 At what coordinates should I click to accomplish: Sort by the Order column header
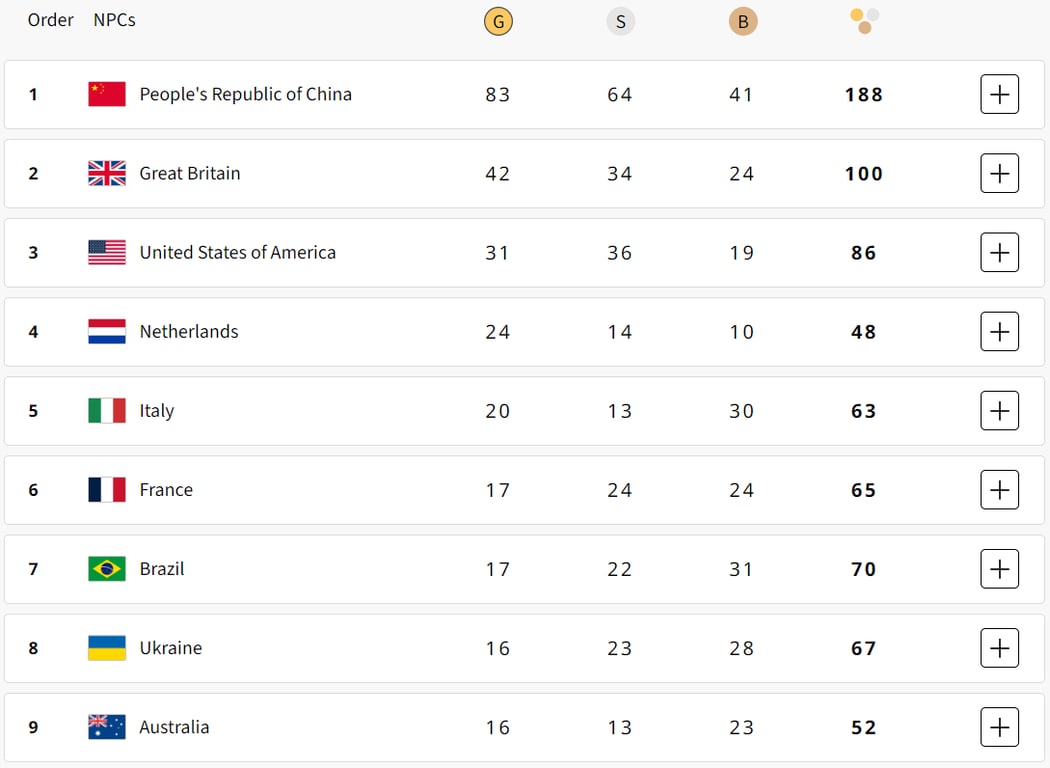(x=50, y=20)
